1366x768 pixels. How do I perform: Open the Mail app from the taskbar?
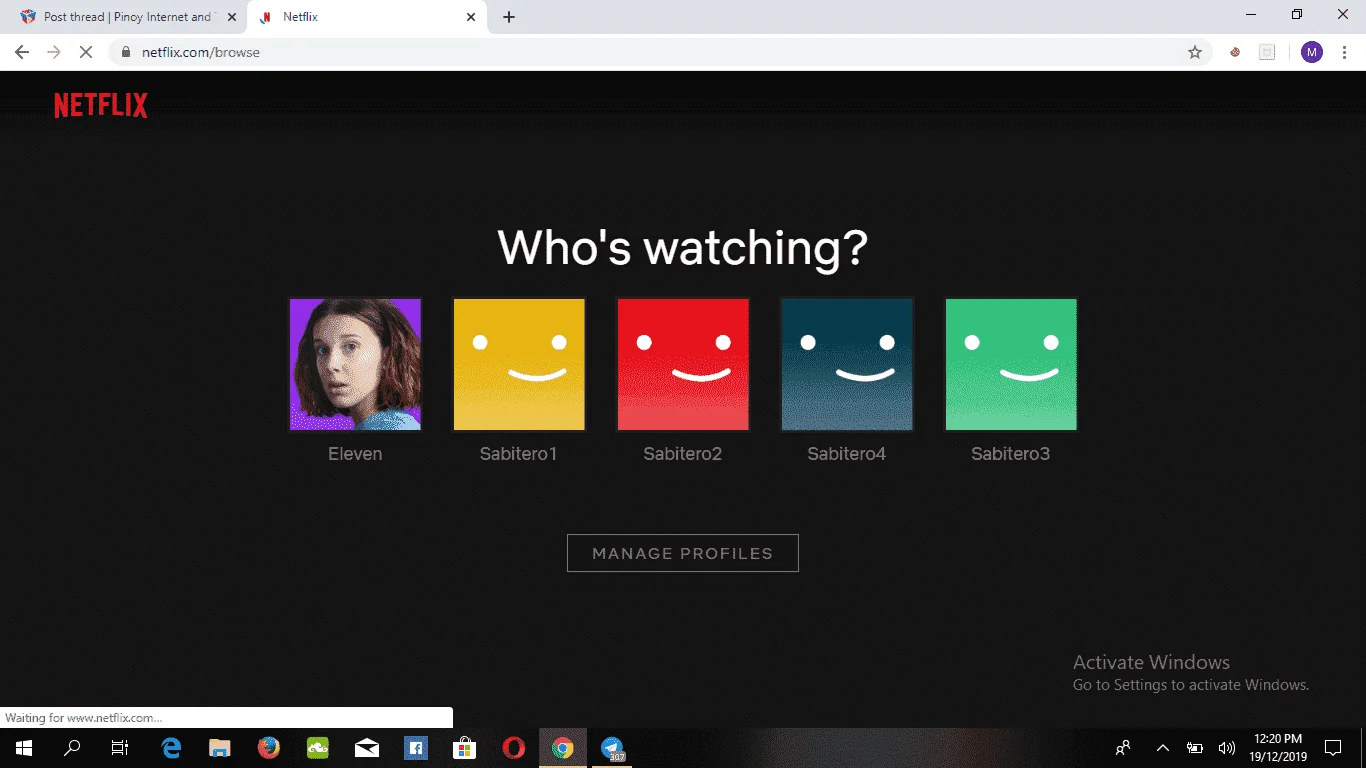[x=367, y=747]
